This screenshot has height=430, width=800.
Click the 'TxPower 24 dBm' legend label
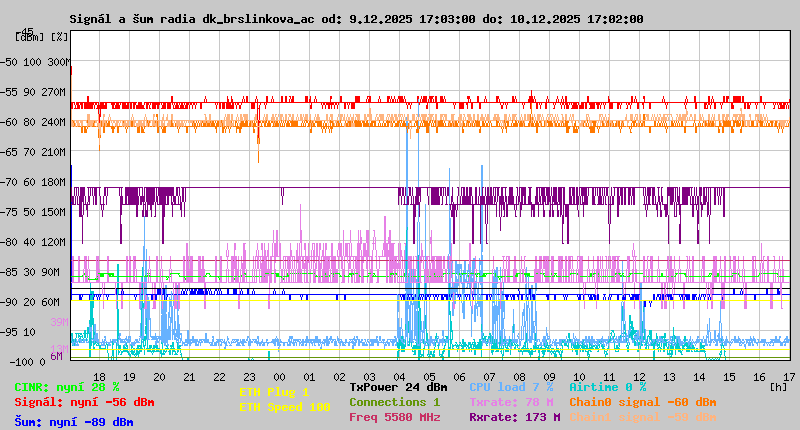[x=398, y=388]
